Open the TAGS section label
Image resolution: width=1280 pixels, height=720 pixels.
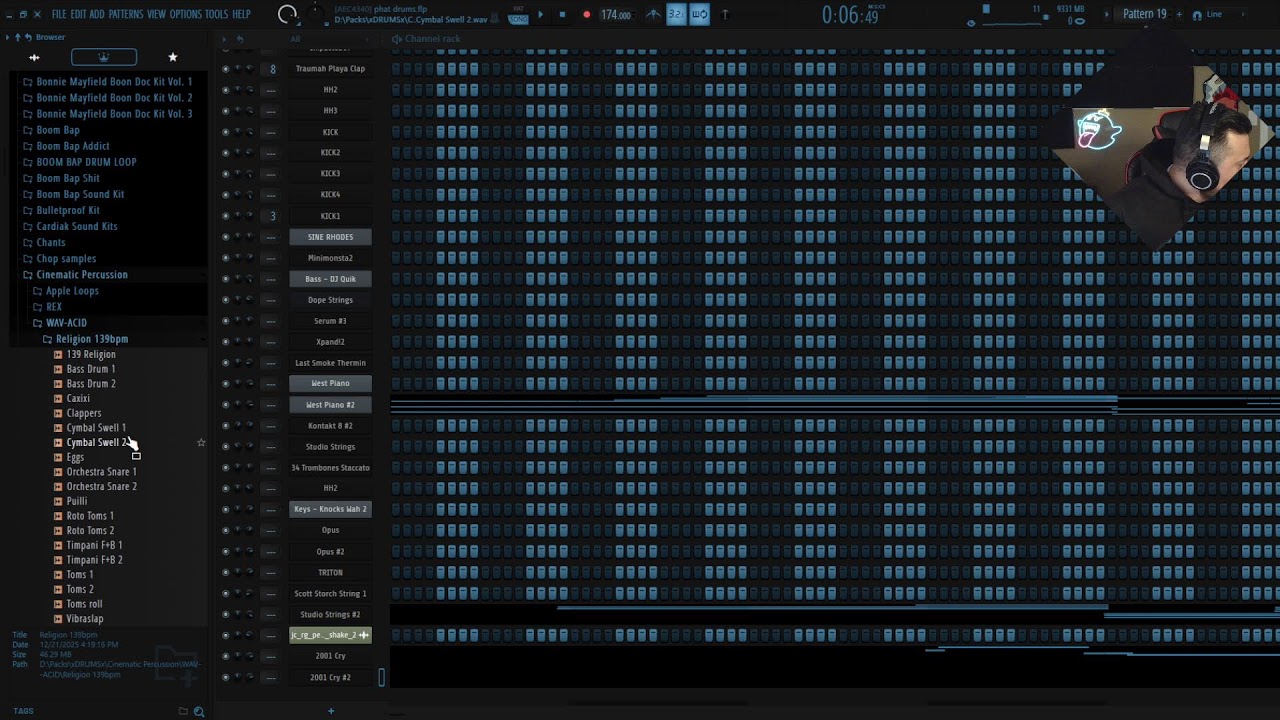pyautogui.click(x=23, y=711)
